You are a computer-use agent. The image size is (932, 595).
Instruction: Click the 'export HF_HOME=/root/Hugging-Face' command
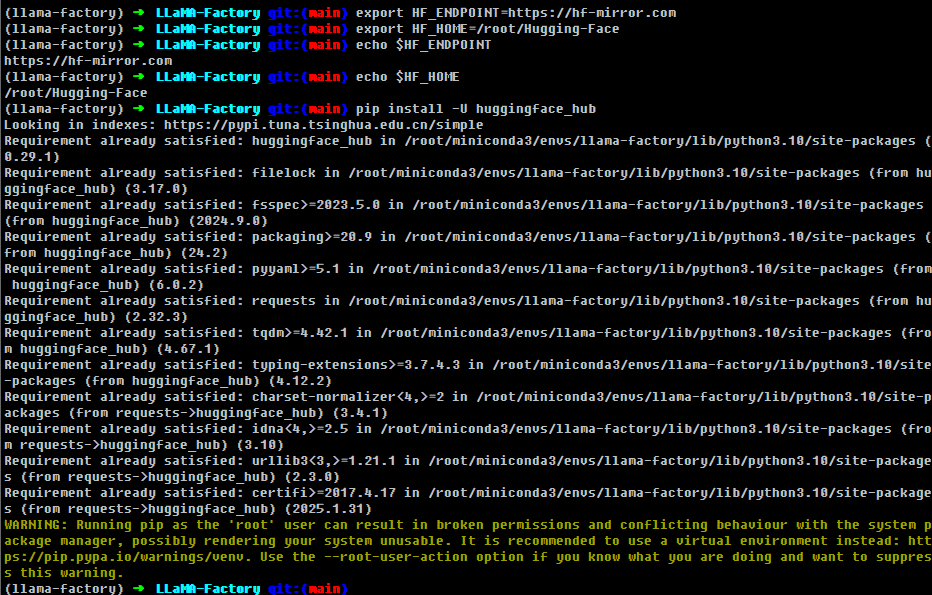point(487,29)
